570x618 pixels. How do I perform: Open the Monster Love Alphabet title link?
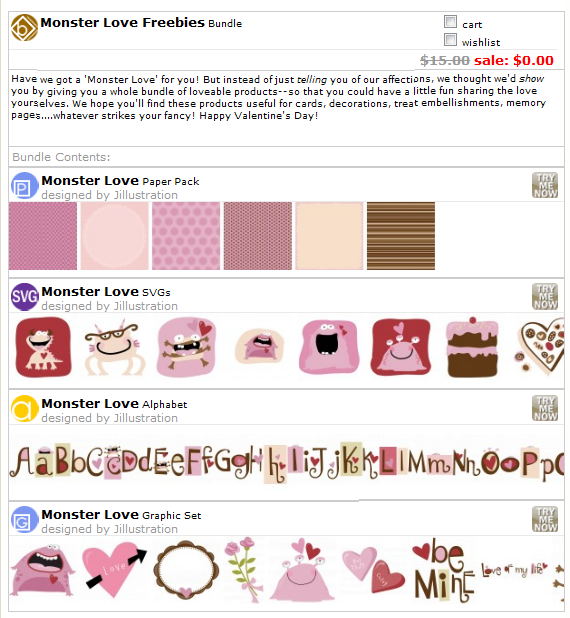click(114, 404)
